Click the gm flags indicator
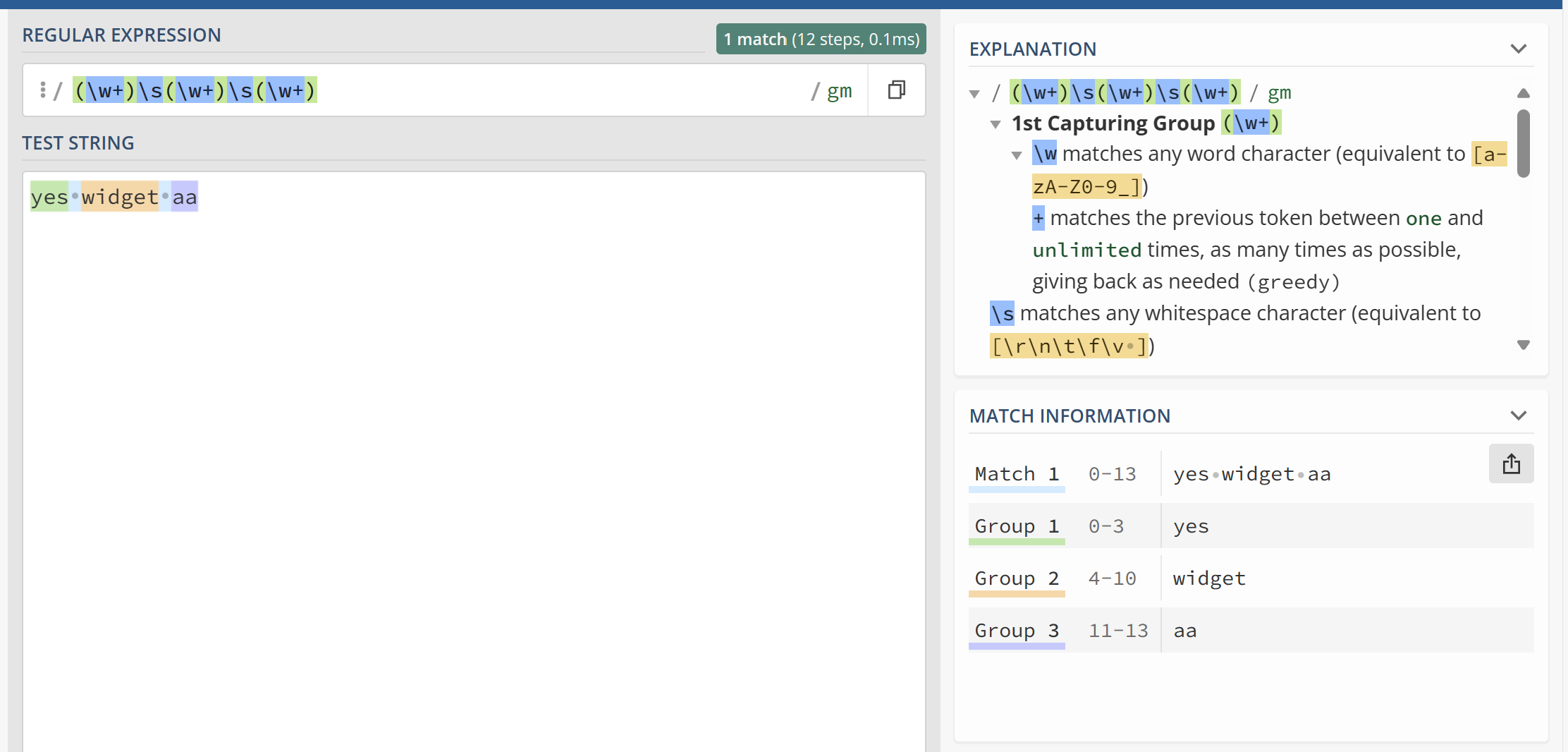 tap(839, 90)
